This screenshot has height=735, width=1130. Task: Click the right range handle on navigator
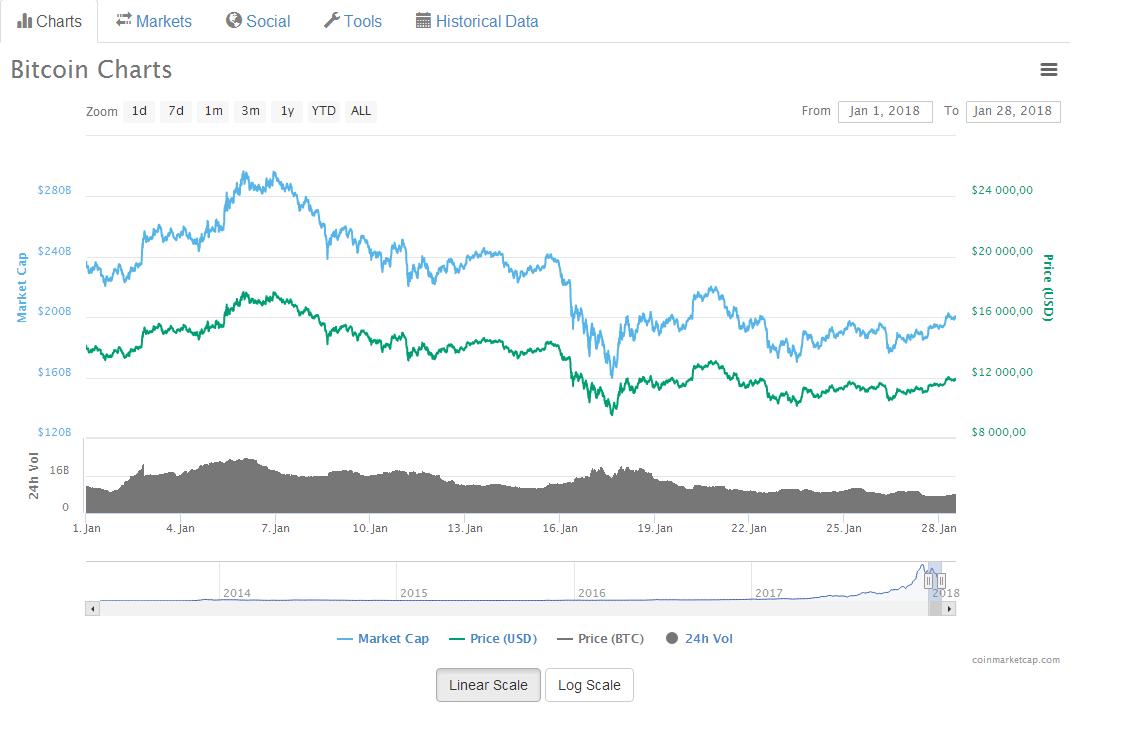[x=941, y=581]
